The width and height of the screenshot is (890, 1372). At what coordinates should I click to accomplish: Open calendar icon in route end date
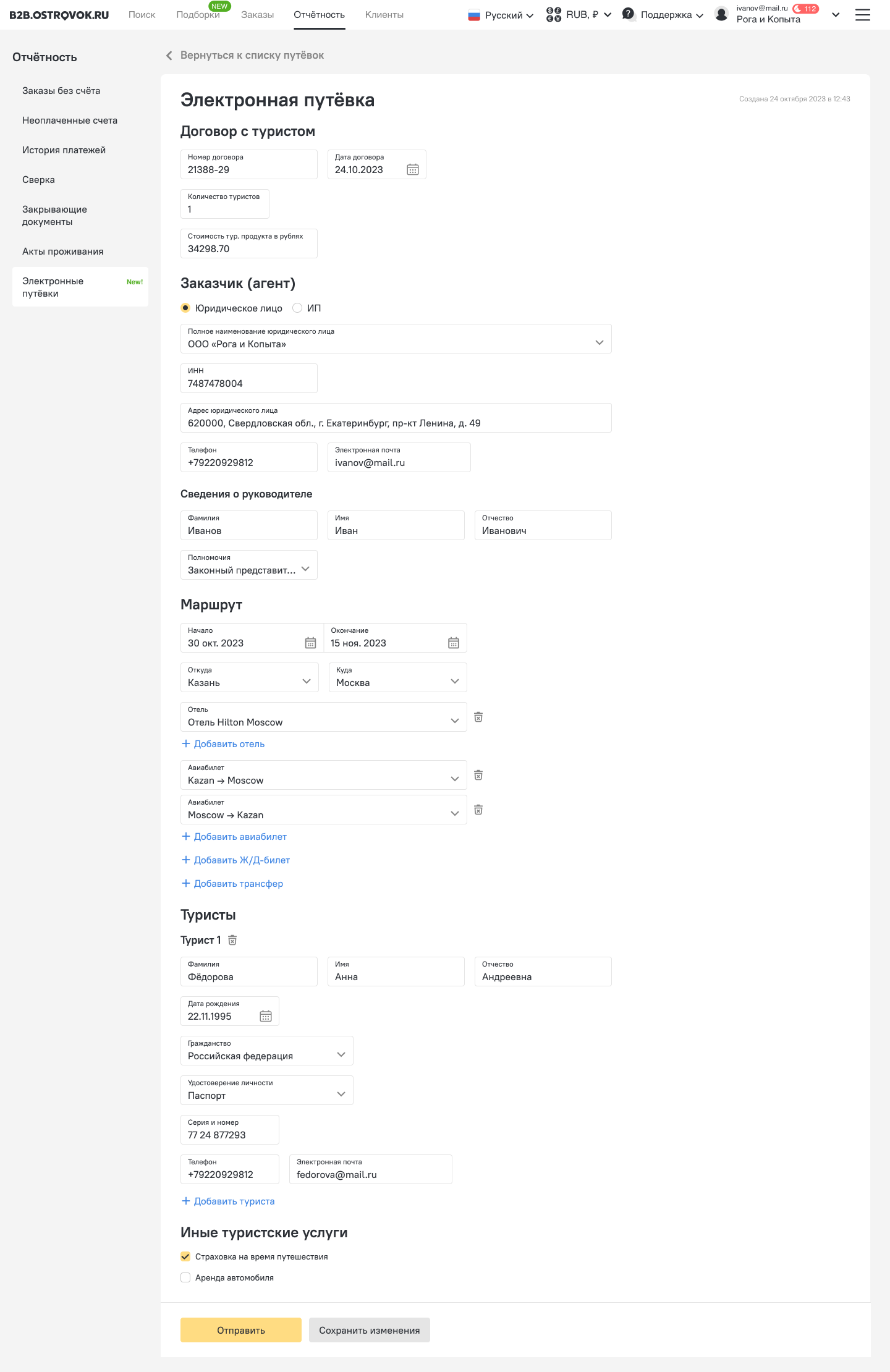click(x=454, y=643)
